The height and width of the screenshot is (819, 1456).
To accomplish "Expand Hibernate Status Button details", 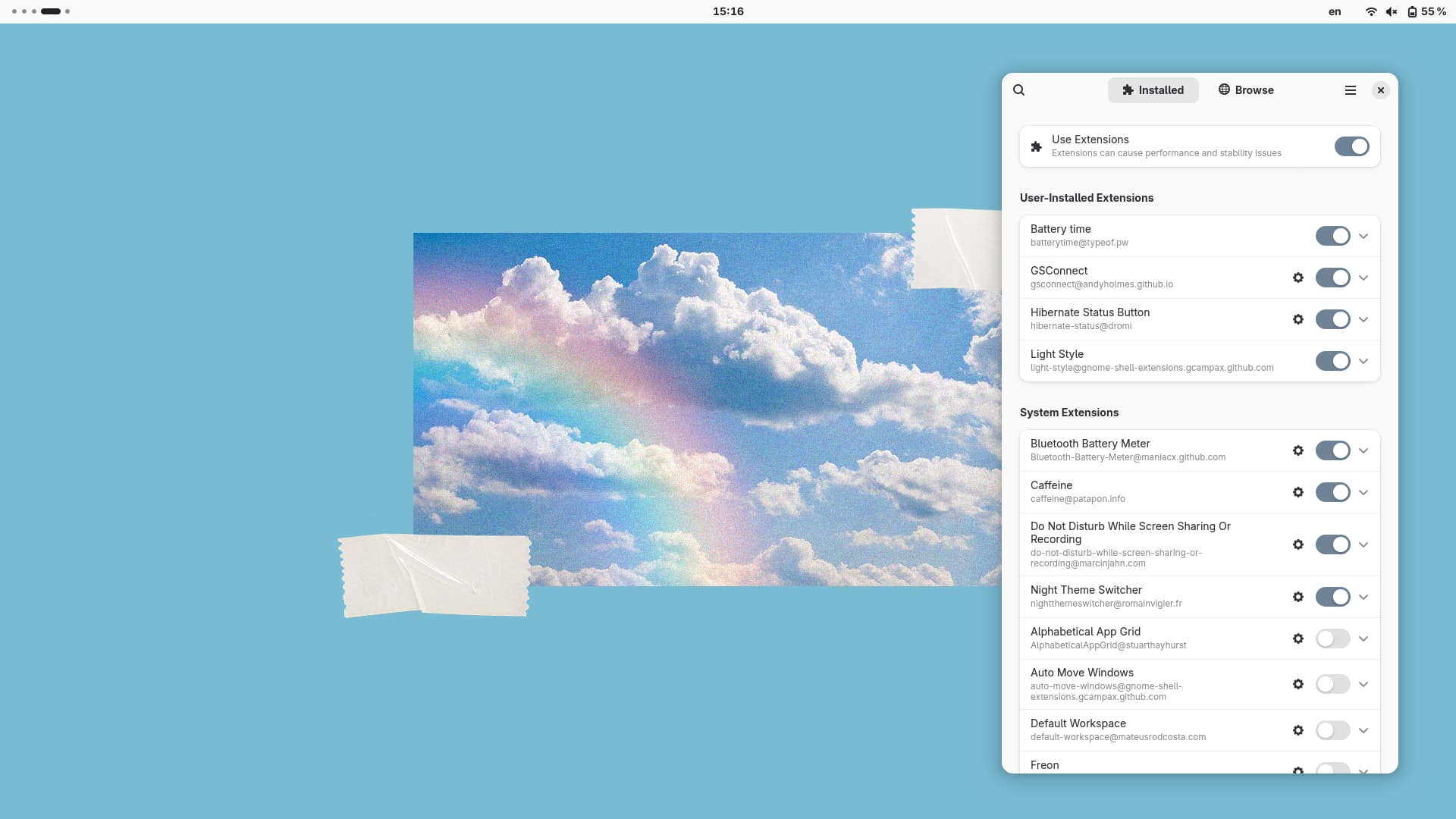I will (1363, 319).
